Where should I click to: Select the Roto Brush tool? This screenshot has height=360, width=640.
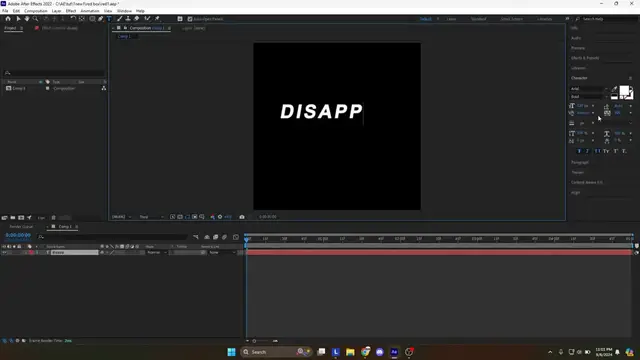click(x=147, y=19)
